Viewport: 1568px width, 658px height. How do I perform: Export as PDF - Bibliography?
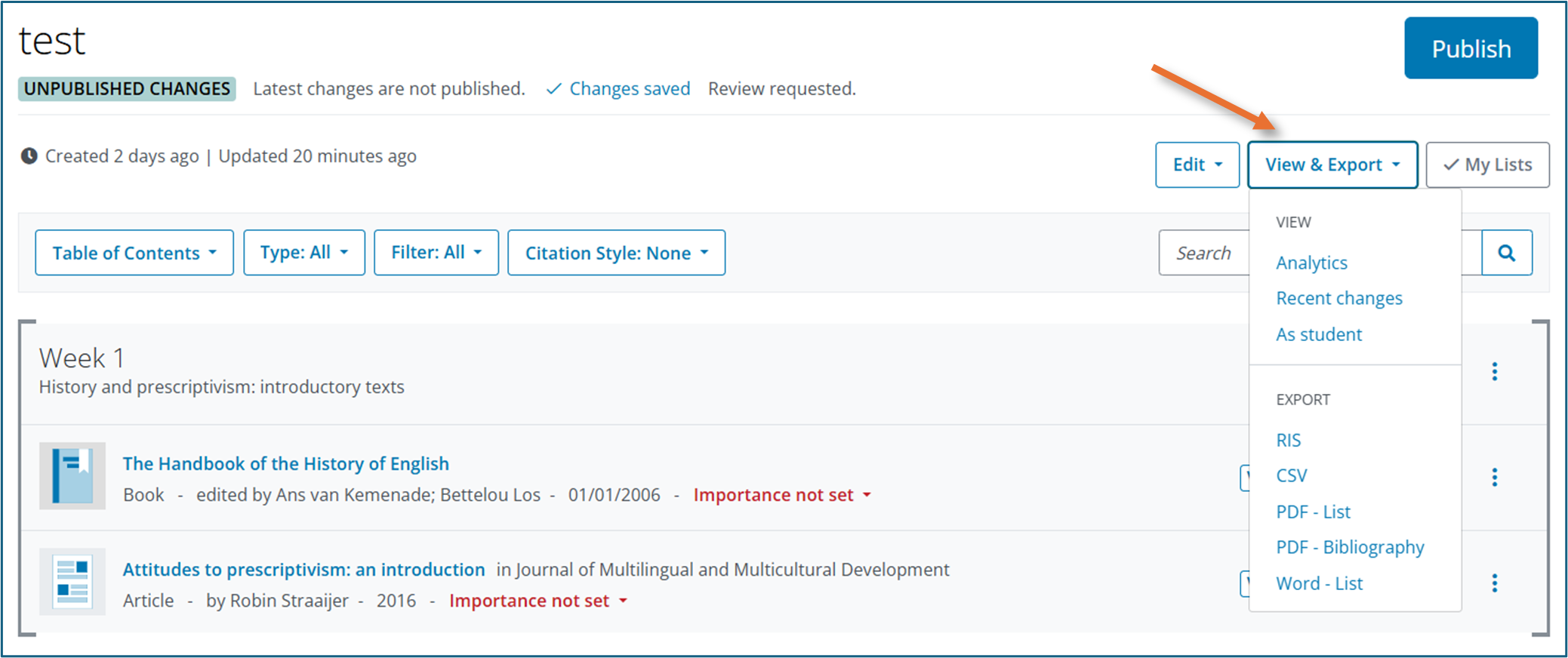(x=1350, y=547)
